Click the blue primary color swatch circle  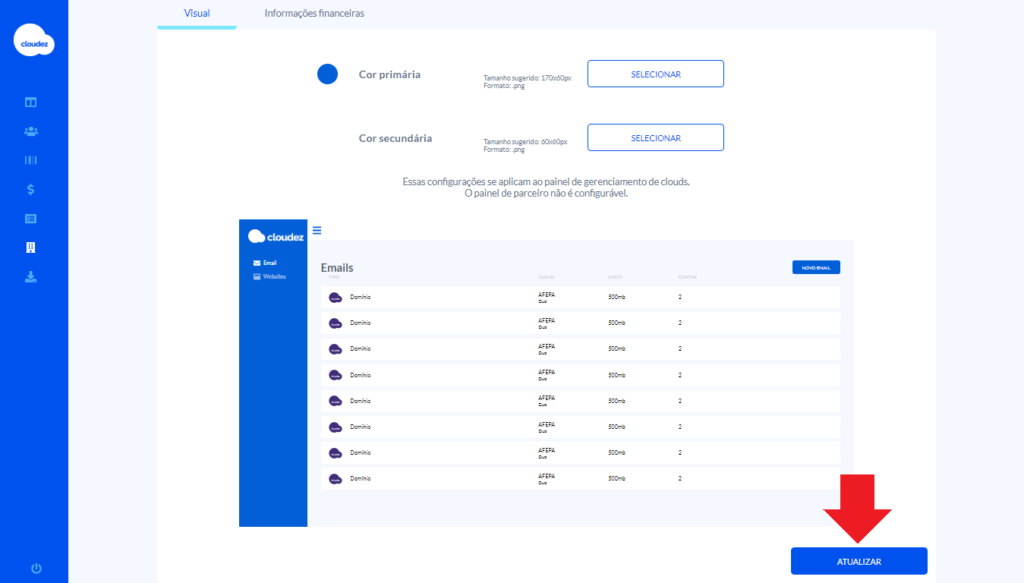327,74
